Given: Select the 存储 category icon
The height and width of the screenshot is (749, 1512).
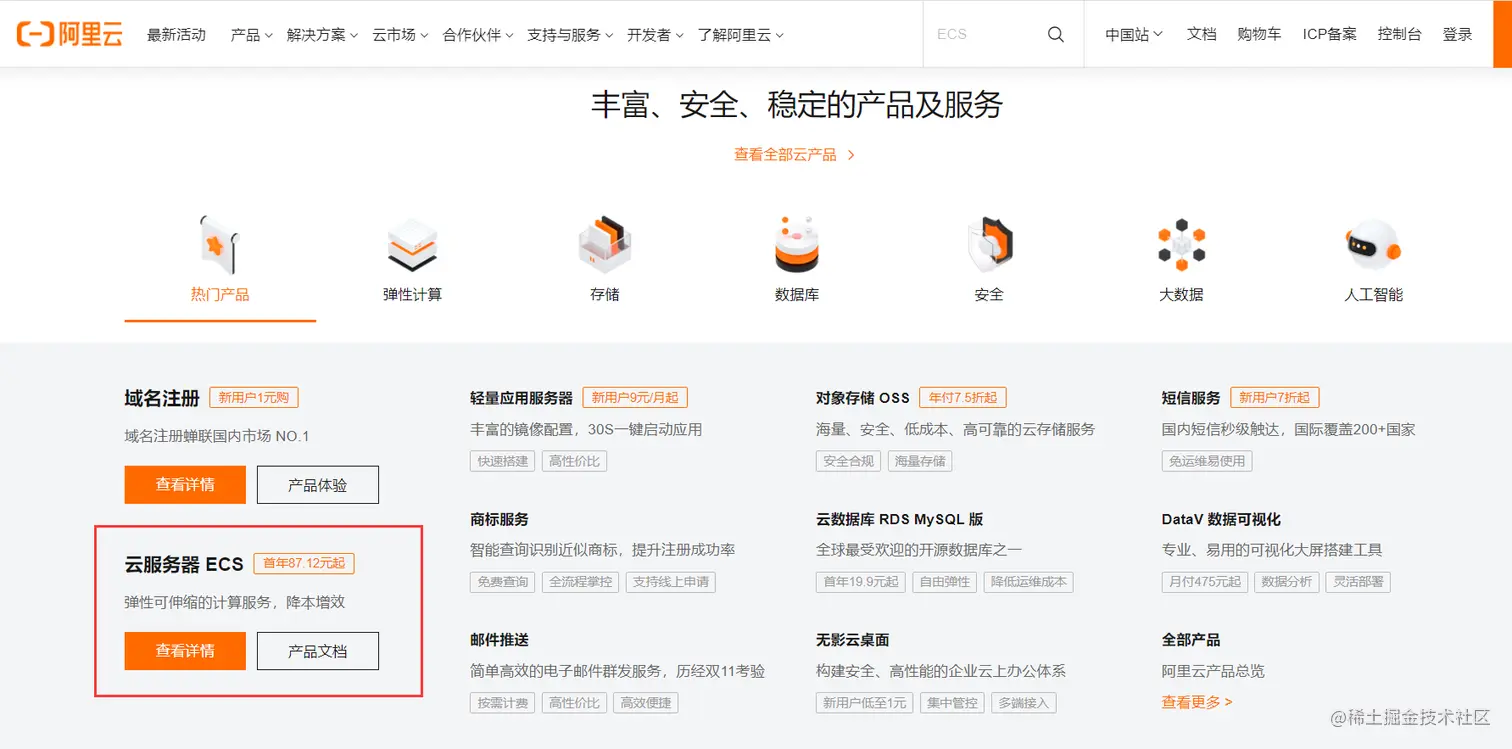Looking at the screenshot, I should [x=605, y=245].
